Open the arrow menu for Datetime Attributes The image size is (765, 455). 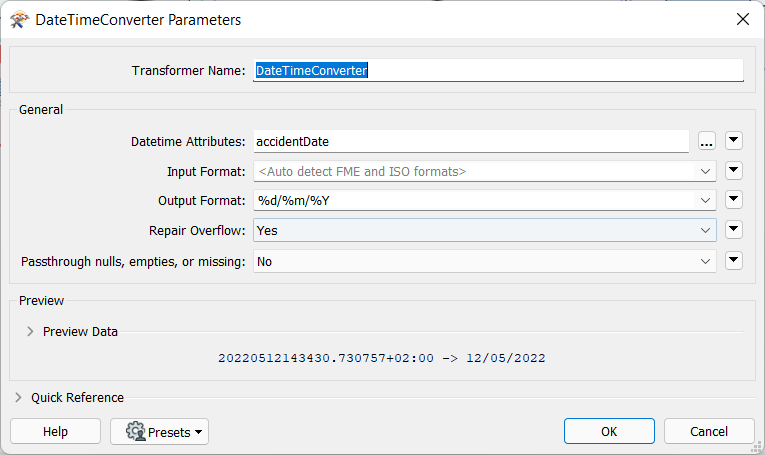(733, 142)
